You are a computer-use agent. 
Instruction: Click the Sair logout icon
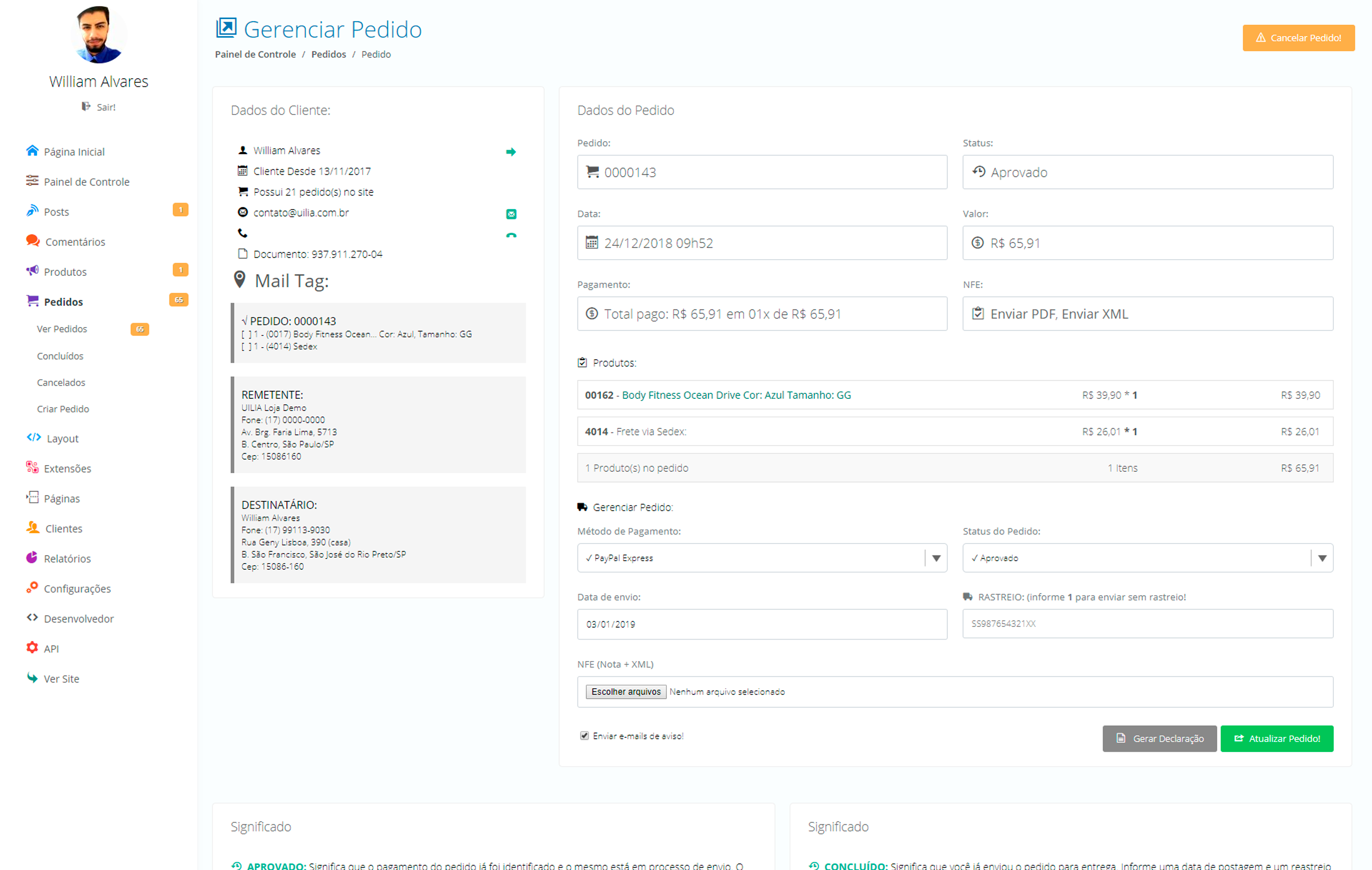click(86, 106)
